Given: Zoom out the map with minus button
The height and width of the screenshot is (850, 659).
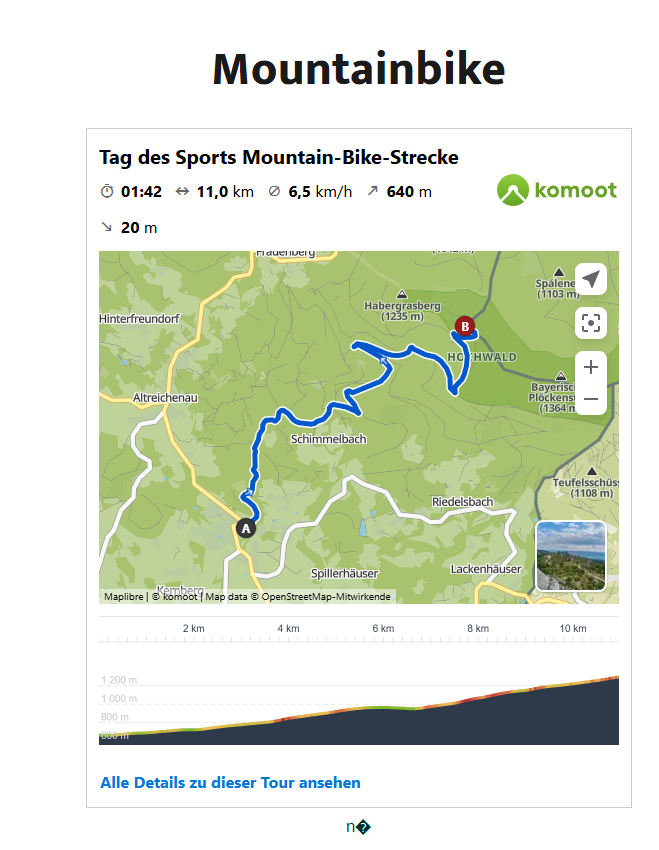Looking at the screenshot, I should [591, 399].
